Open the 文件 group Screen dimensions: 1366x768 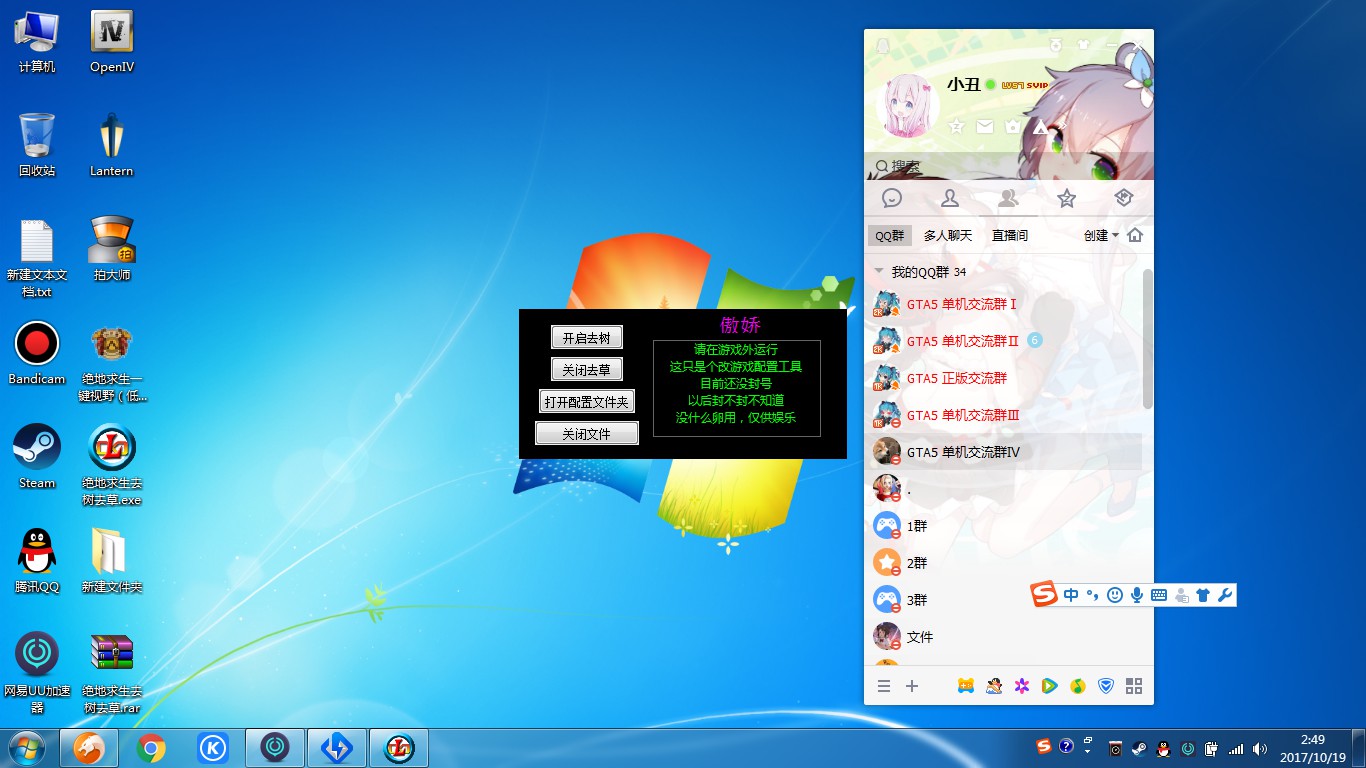coord(1004,637)
